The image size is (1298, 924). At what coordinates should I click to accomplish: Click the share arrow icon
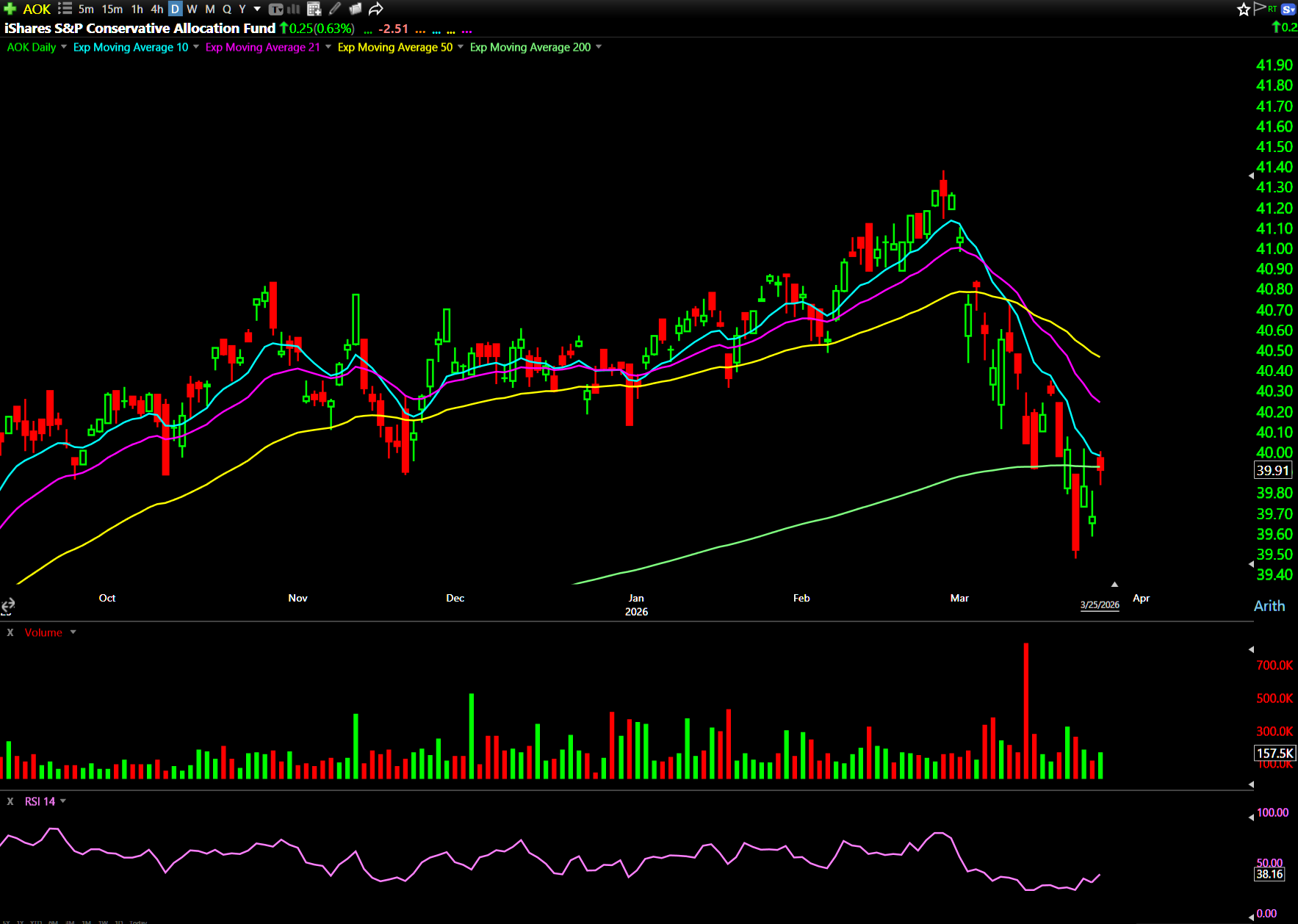tap(376, 9)
